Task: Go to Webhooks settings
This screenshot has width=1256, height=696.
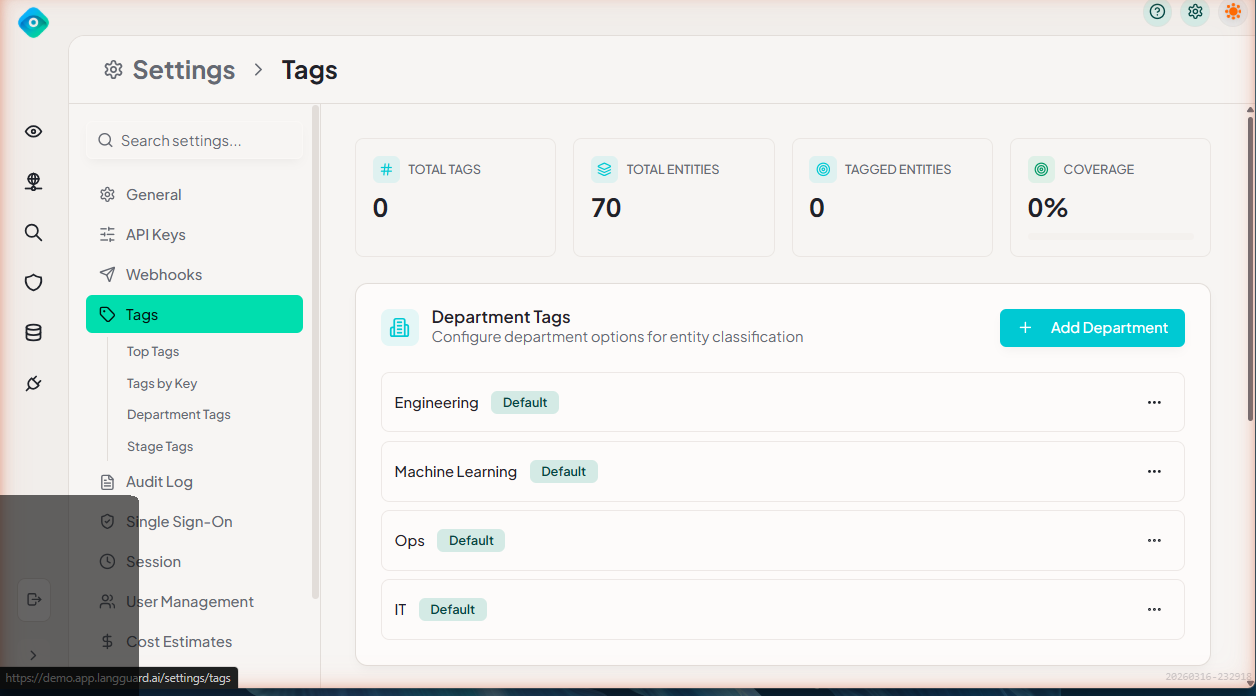Action: (163, 275)
